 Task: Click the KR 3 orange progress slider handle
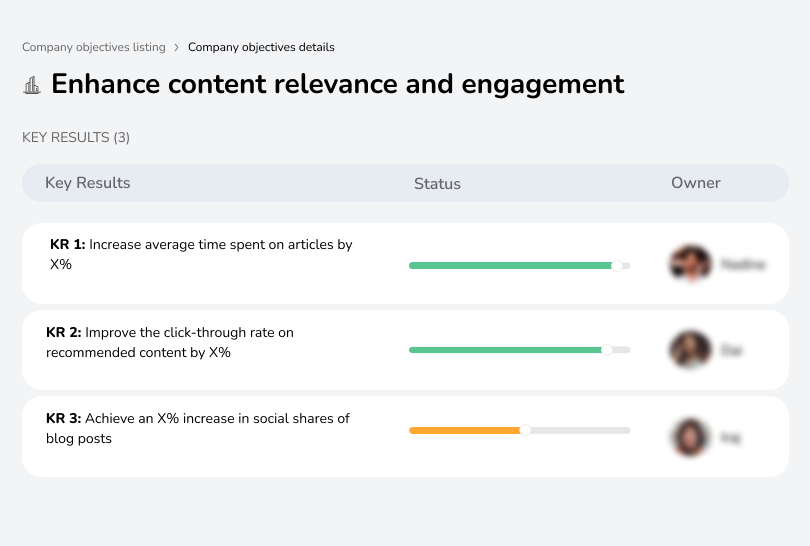tap(525, 430)
